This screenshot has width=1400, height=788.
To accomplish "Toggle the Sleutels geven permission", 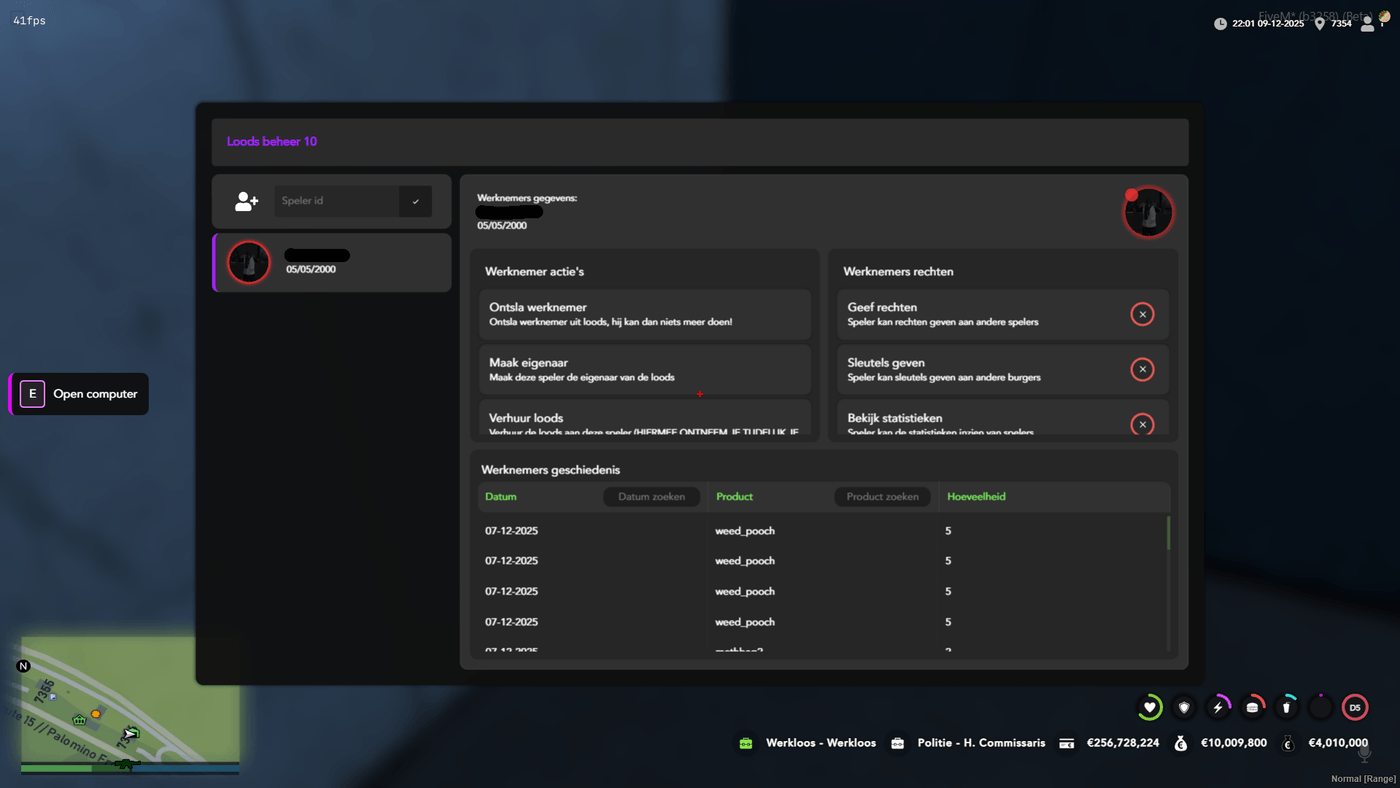I will coord(1142,369).
